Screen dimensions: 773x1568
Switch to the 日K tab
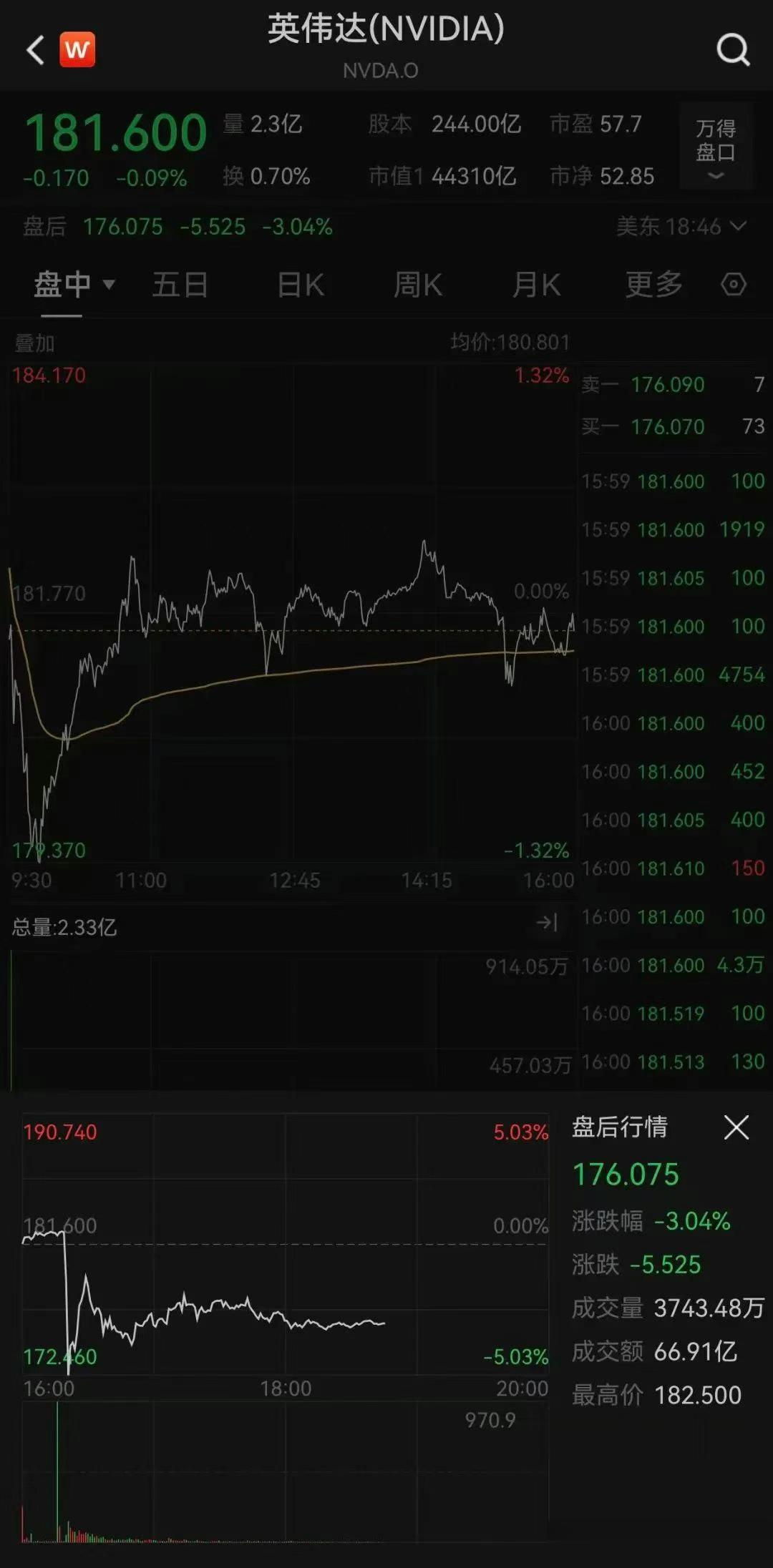pyautogui.click(x=301, y=285)
